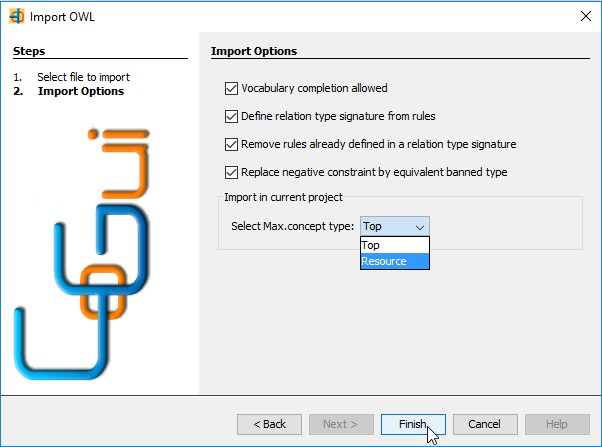Click the Select Max.concept type label
Image resolution: width=602 pixels, height=447 pixels.
[x=292, y=226]
